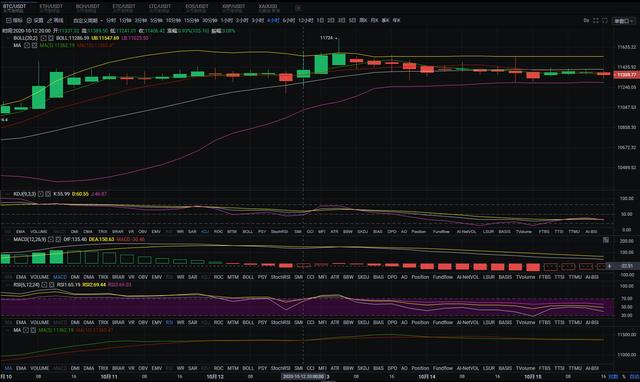Collapse the BOLL indicator legend arrow

8,38
